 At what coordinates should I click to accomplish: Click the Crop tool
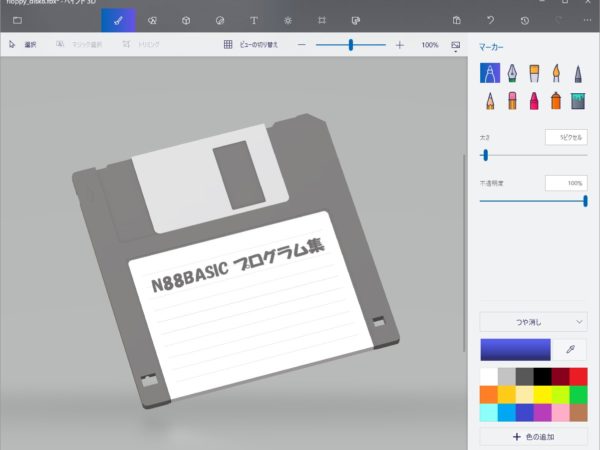coord(141,44)
